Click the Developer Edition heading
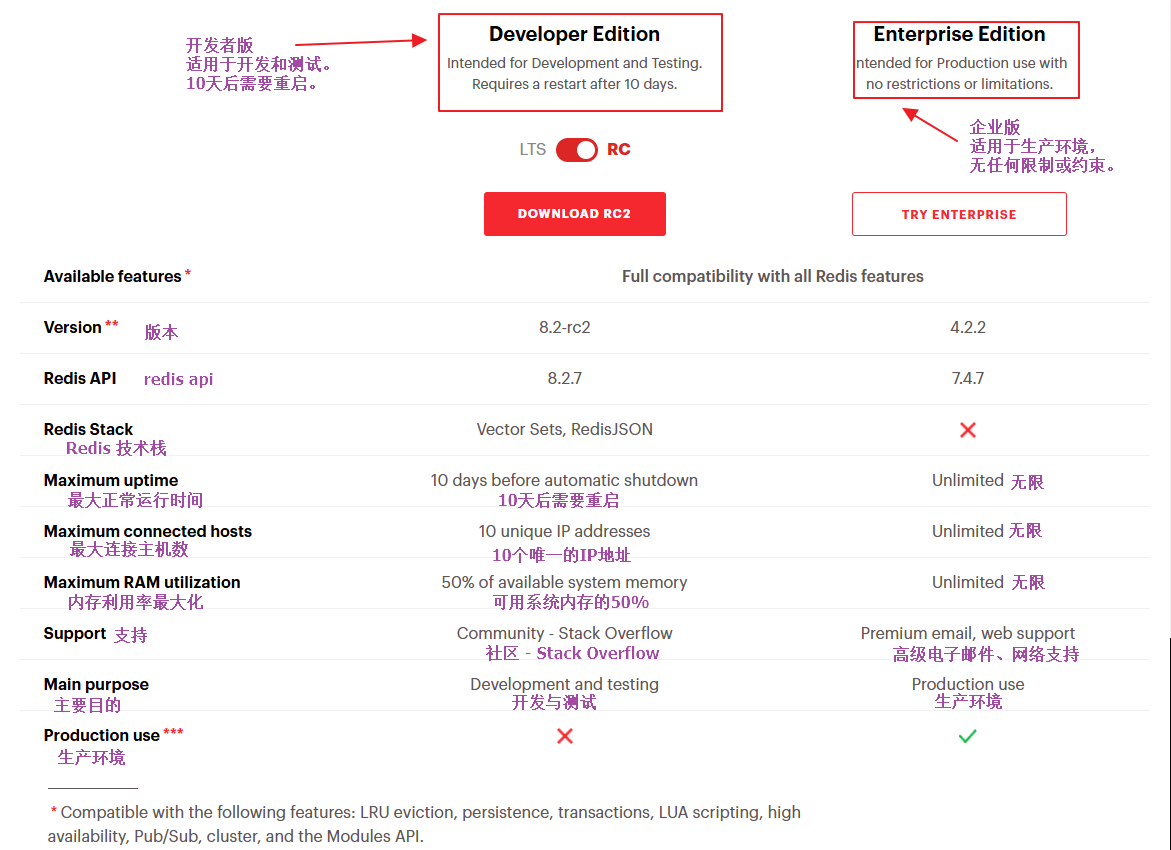Image resolution: width=1171 pixels, height=850 pixels. pyautogui.click(x=574, y=34)
